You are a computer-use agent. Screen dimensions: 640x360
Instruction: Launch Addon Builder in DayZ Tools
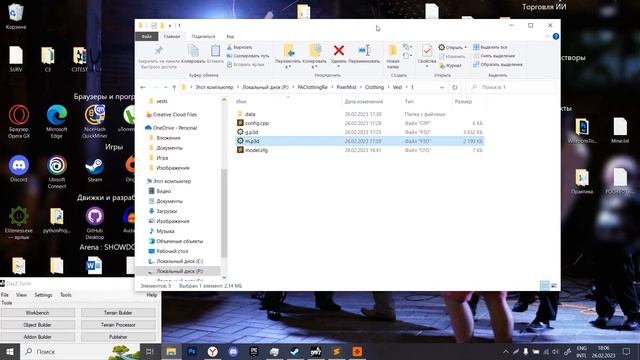[x=38, y=337]
